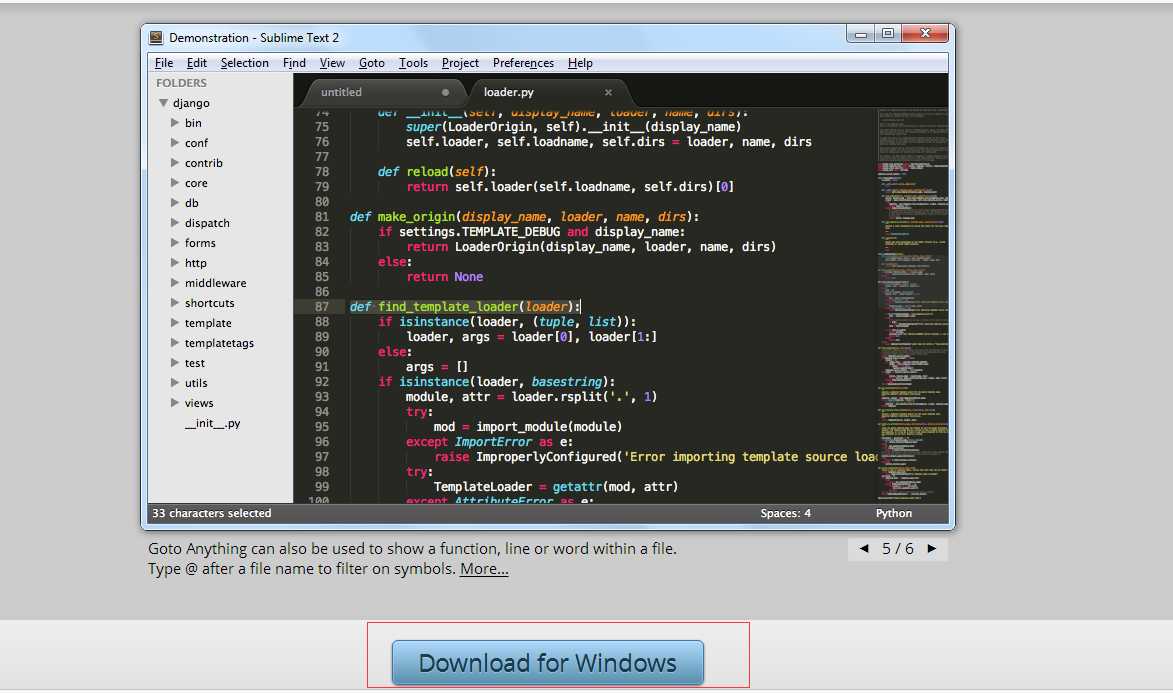This screenshot has height=693, width=1173.
Task: Maximize the Sublime Text window
Action: pos(888,34)
